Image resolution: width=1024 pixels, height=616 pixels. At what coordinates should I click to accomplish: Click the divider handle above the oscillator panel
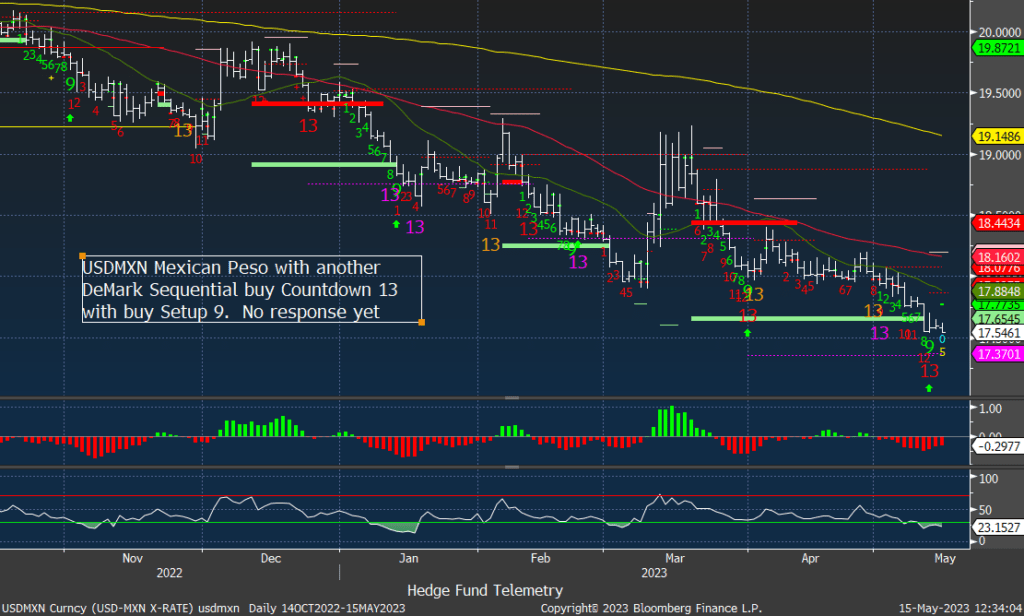pos(512,467)
